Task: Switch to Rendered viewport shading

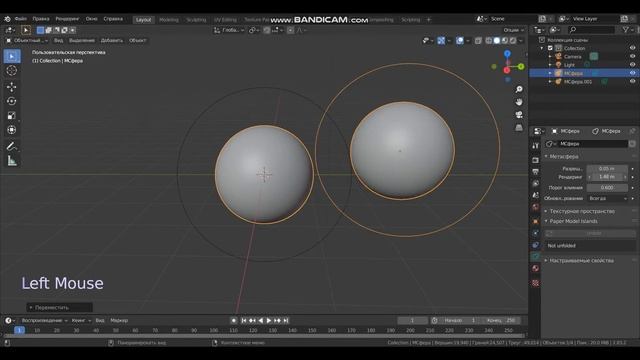Action: pyautogui.click(x=513, y=41)
